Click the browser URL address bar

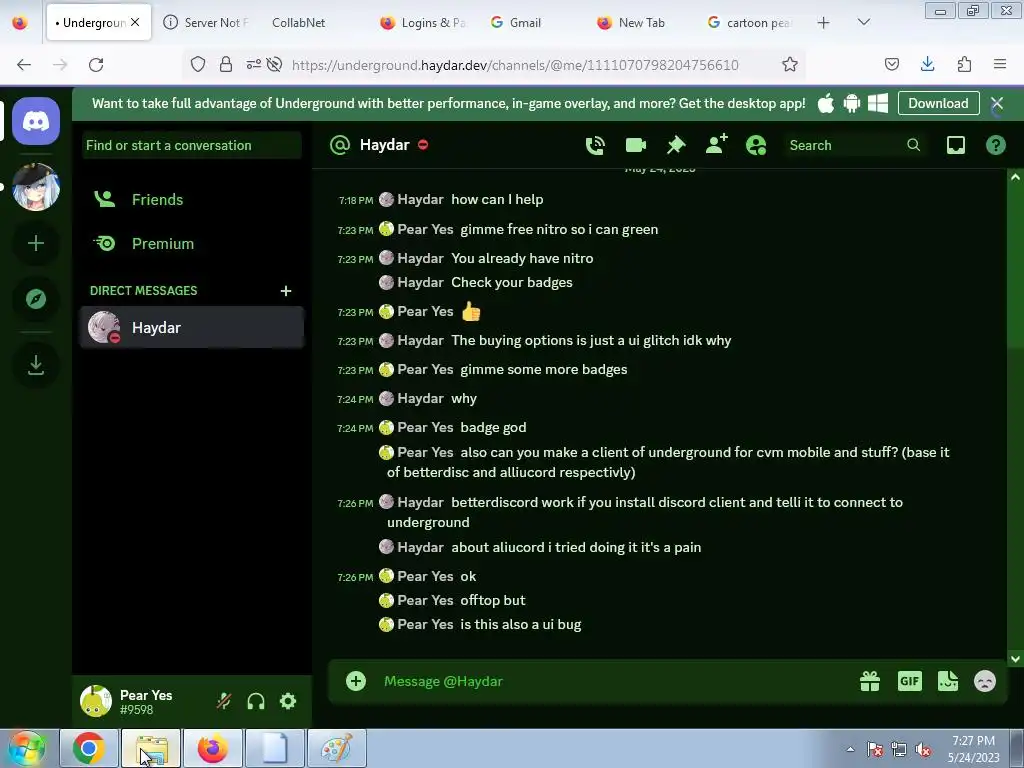(515, 65)
